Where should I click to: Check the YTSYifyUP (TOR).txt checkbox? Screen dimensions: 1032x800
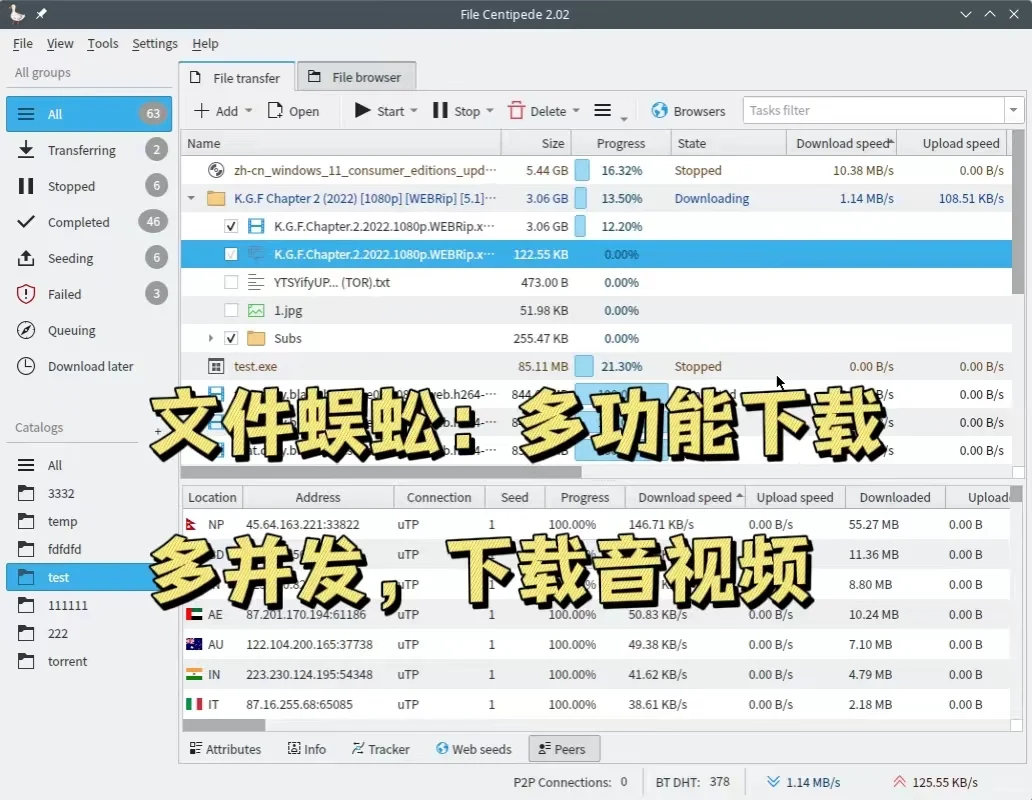point(233,282)
